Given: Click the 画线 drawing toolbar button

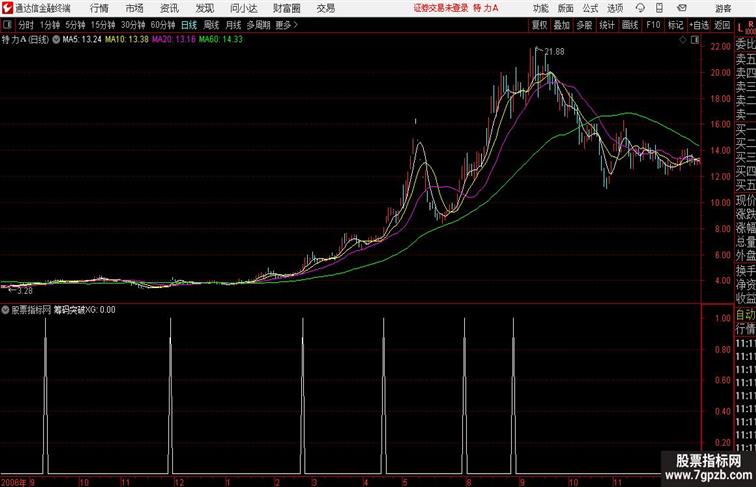Looking at the screenshot, I should (630, 25).
